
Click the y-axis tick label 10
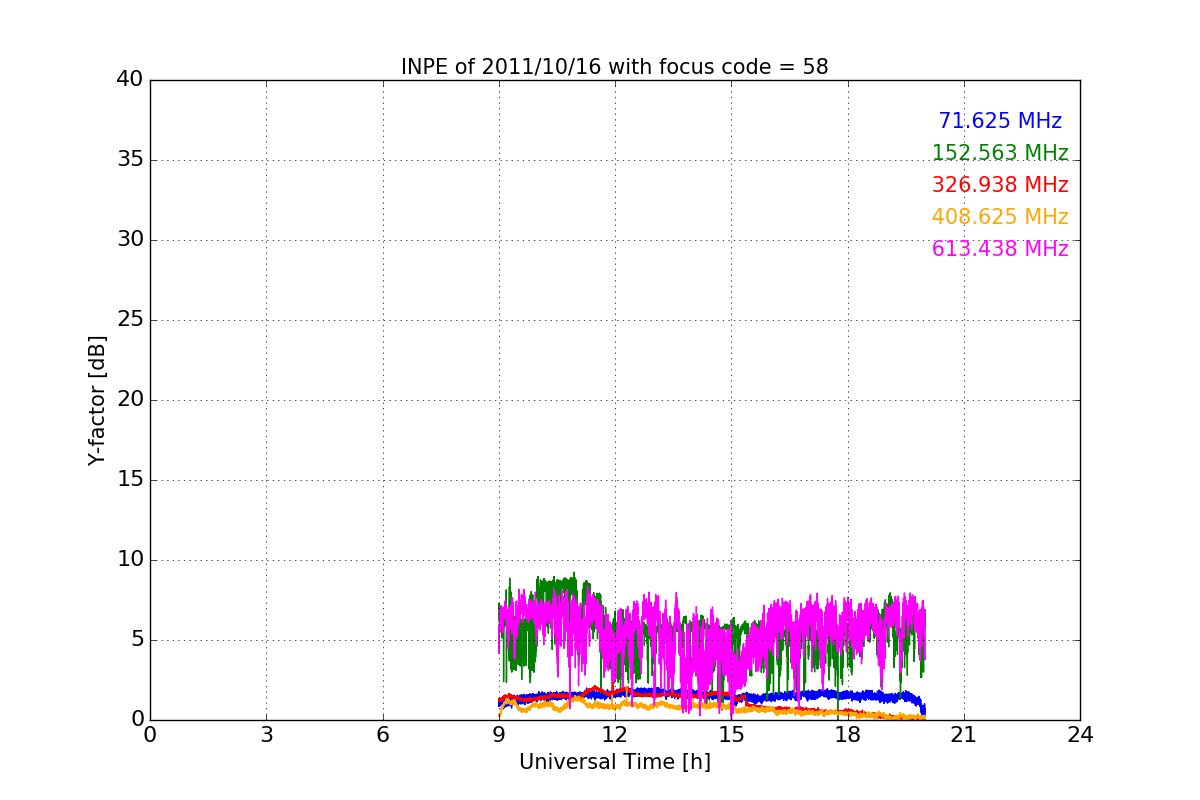(x=130, y=560)
